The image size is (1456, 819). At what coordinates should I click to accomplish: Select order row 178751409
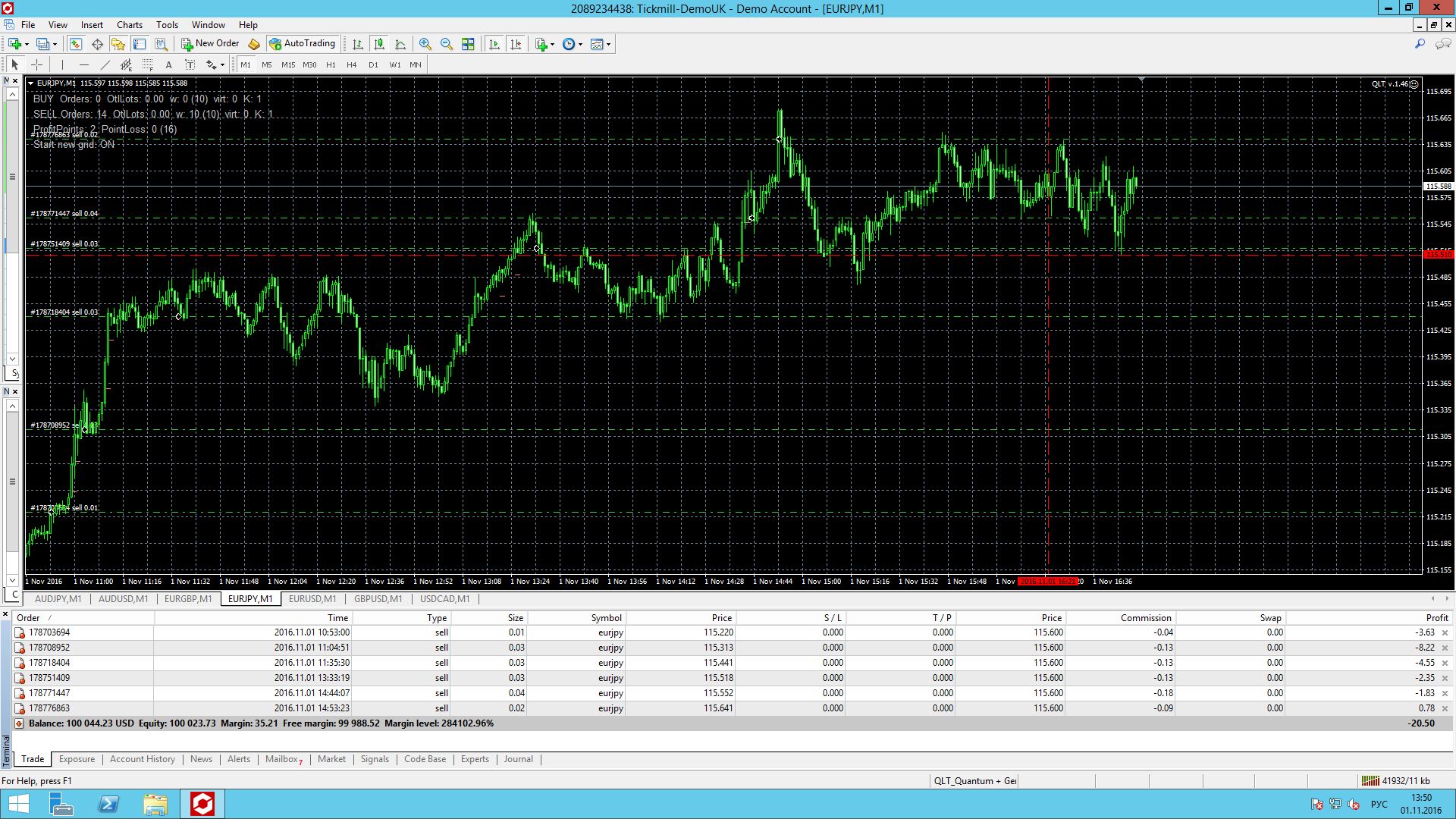(733, 678)
